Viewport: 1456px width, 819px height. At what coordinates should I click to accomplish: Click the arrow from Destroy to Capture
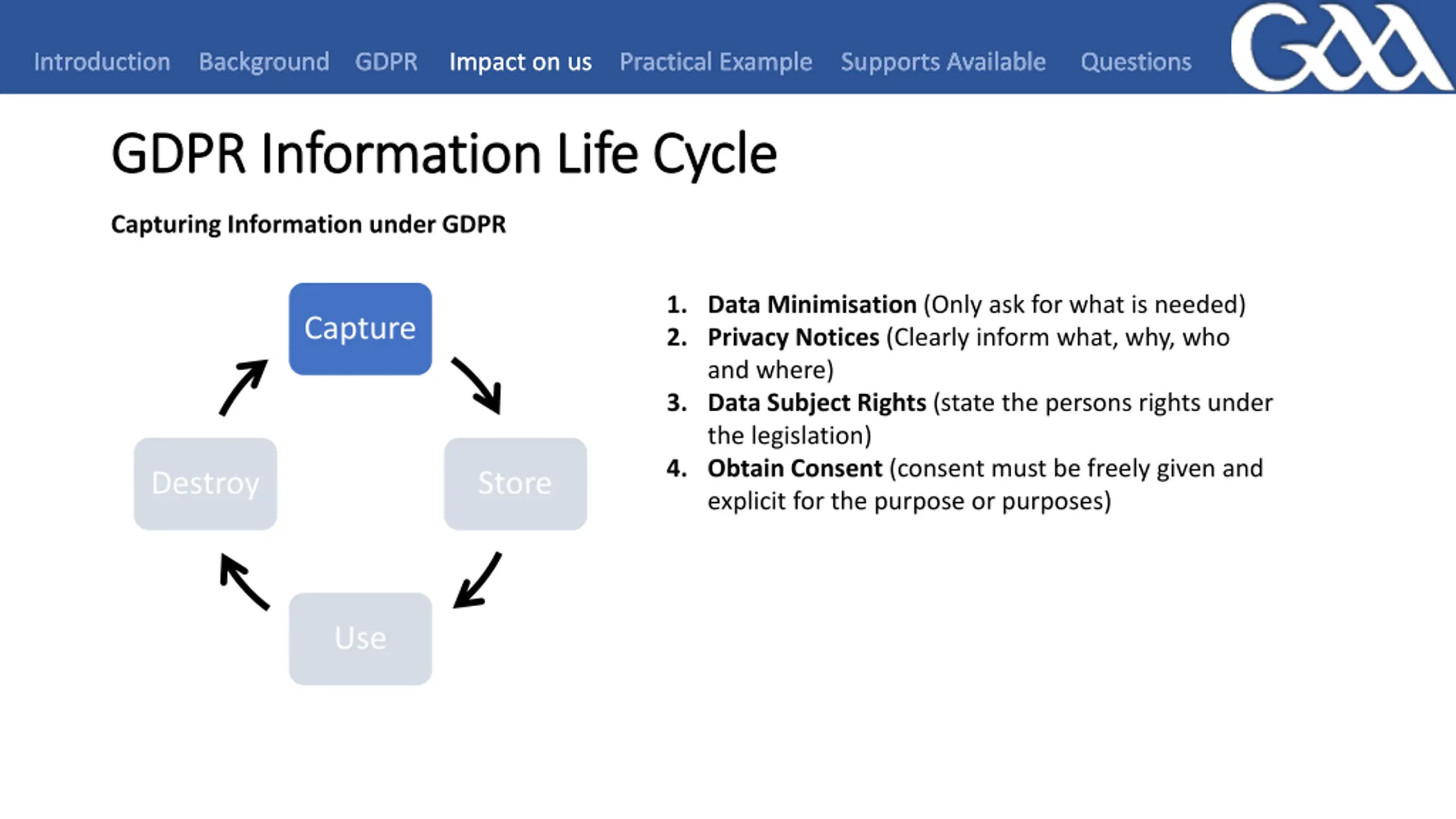click(243, 387)
